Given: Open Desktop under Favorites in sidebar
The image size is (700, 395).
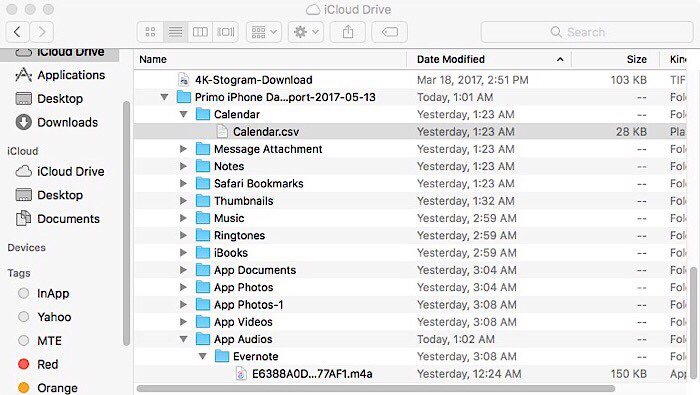Looking at the screenshot, I should 49,99.
